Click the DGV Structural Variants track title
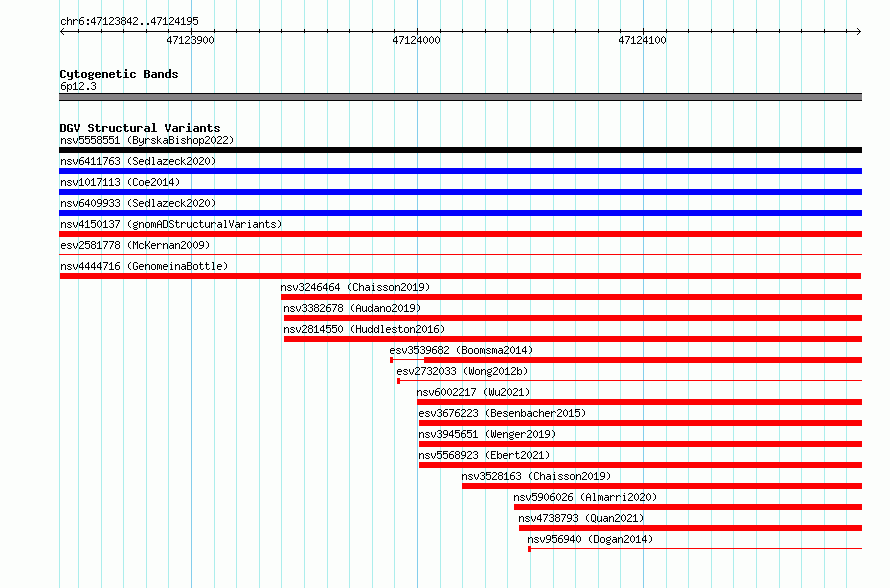 (x=140, y=128)
